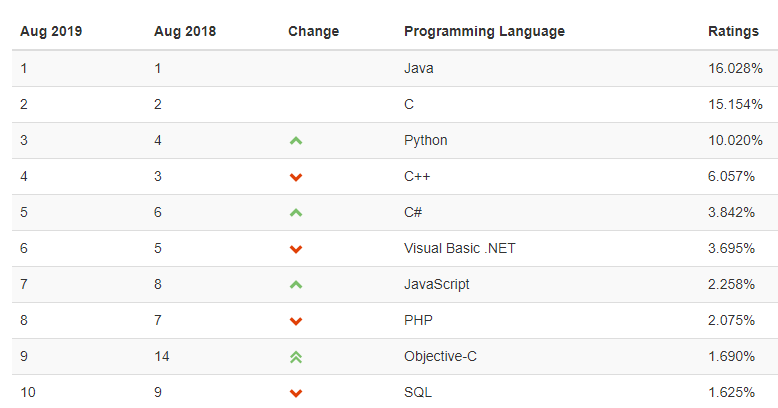Click the red down arrow in PHP row
778x408 pixels.
296,321
